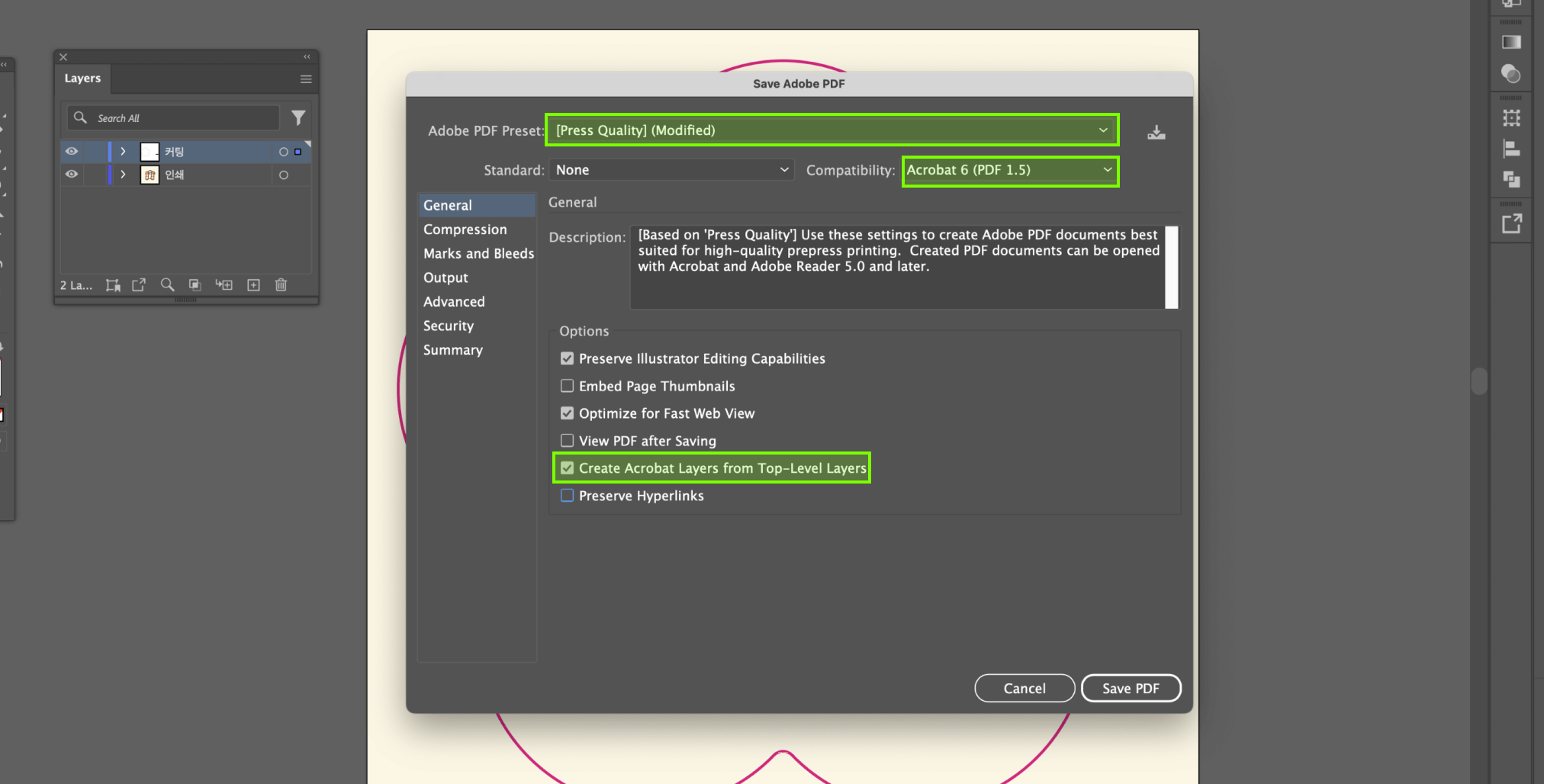Open the Gradient panel in the right dock
The height and width of the screenshot is (784, 1544).
[x=1511, y=42]
